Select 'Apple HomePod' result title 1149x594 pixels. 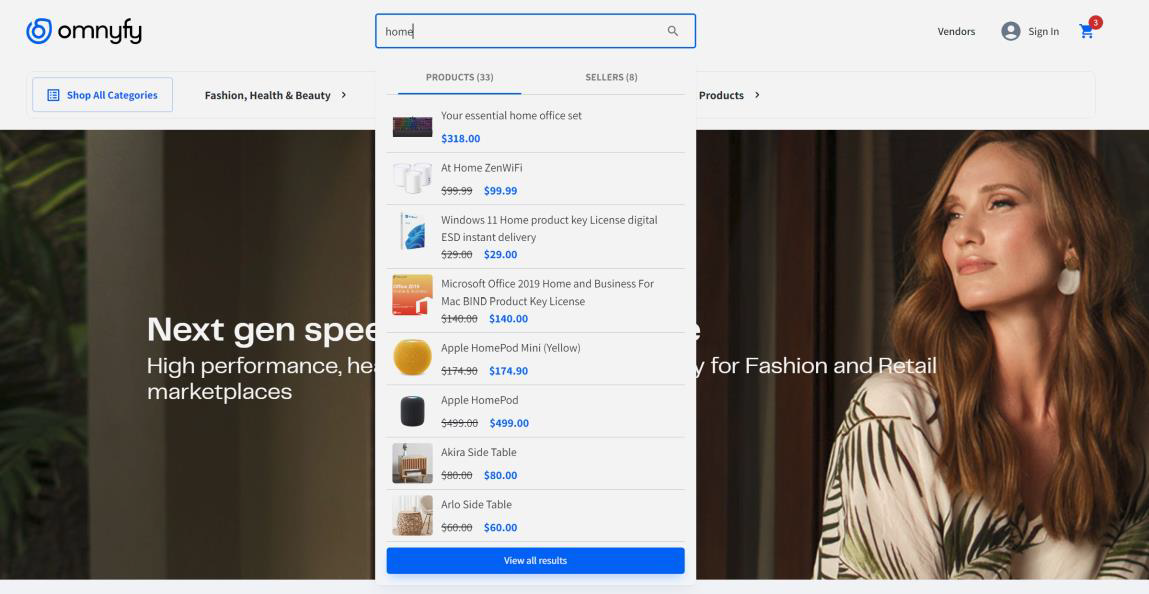[479, 400]
